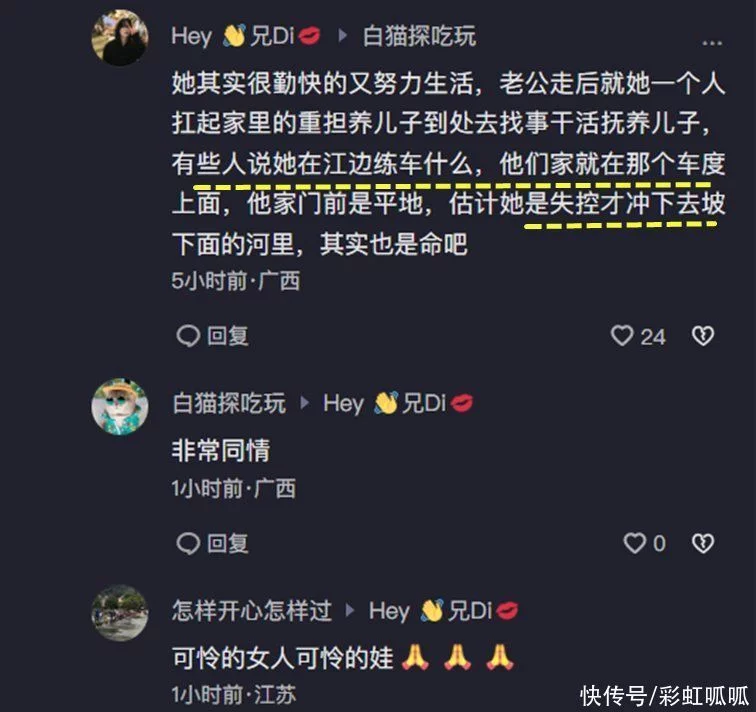The height and width of the screenshot is (712, 756).
Task: Click the first comment text starting 她其实很勤快
Action: pyautogui.click(x=448, y=163)
